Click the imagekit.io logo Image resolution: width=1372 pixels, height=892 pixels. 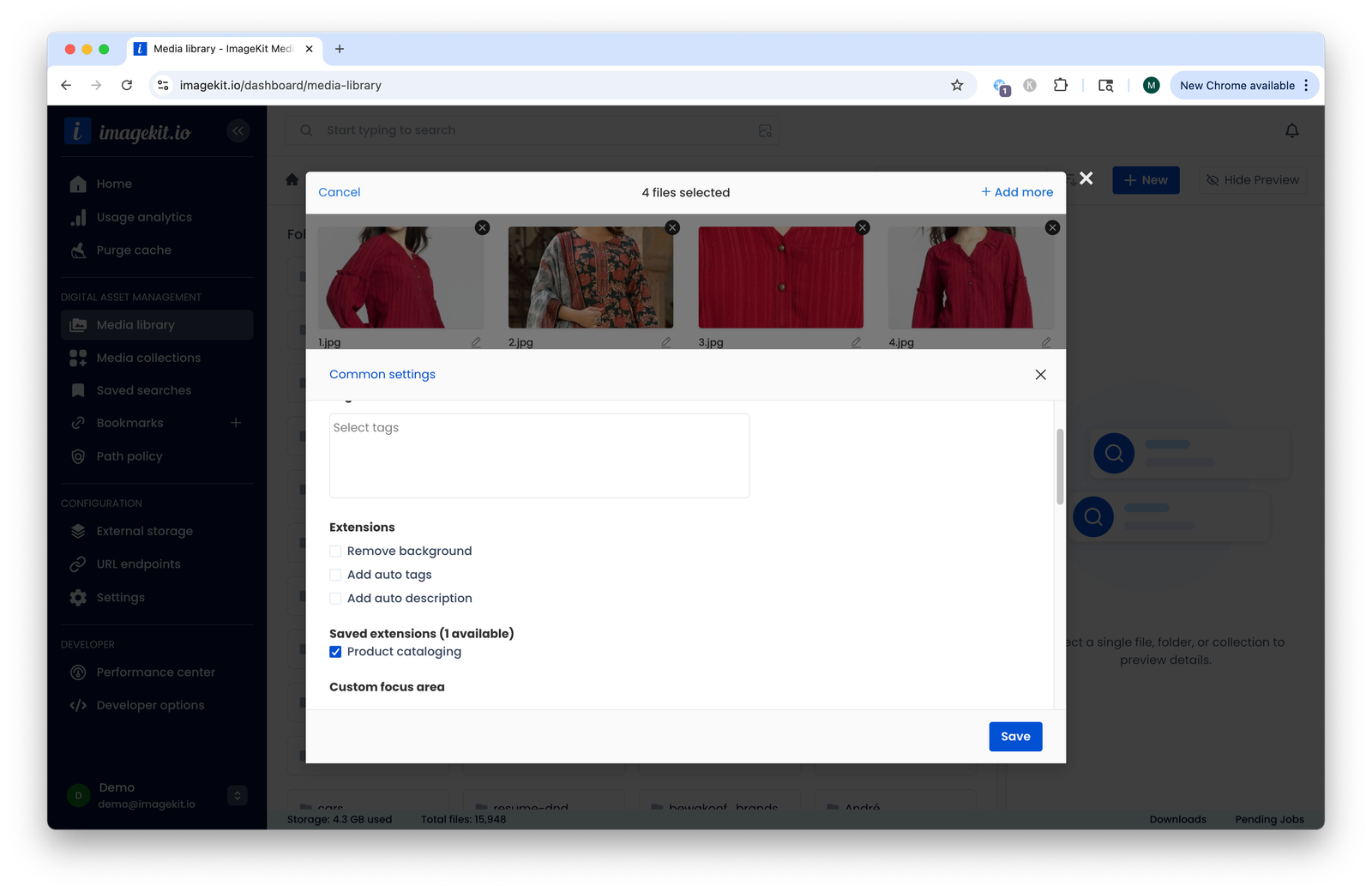(128, 131)
